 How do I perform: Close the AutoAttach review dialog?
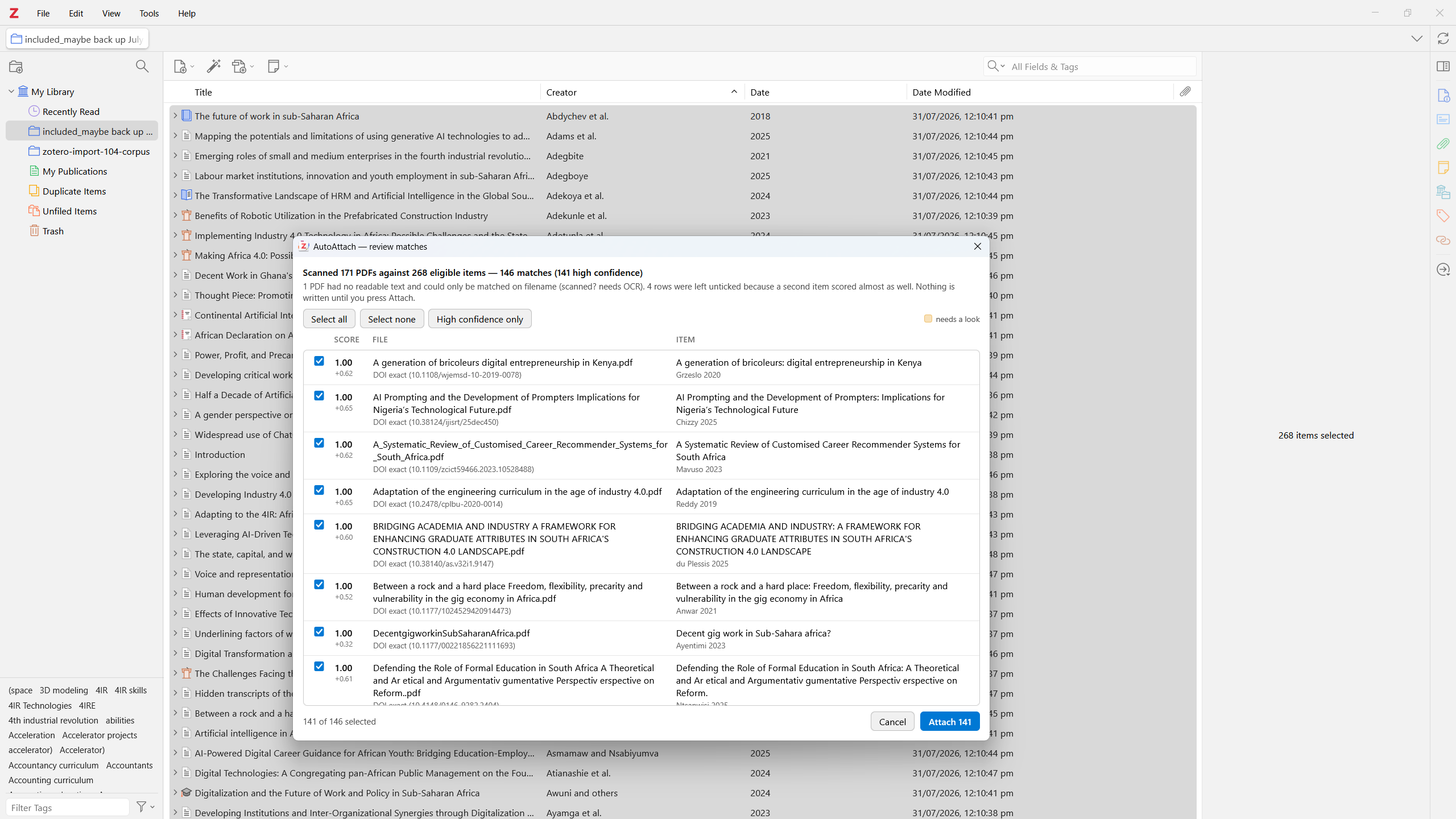[978, 246]
